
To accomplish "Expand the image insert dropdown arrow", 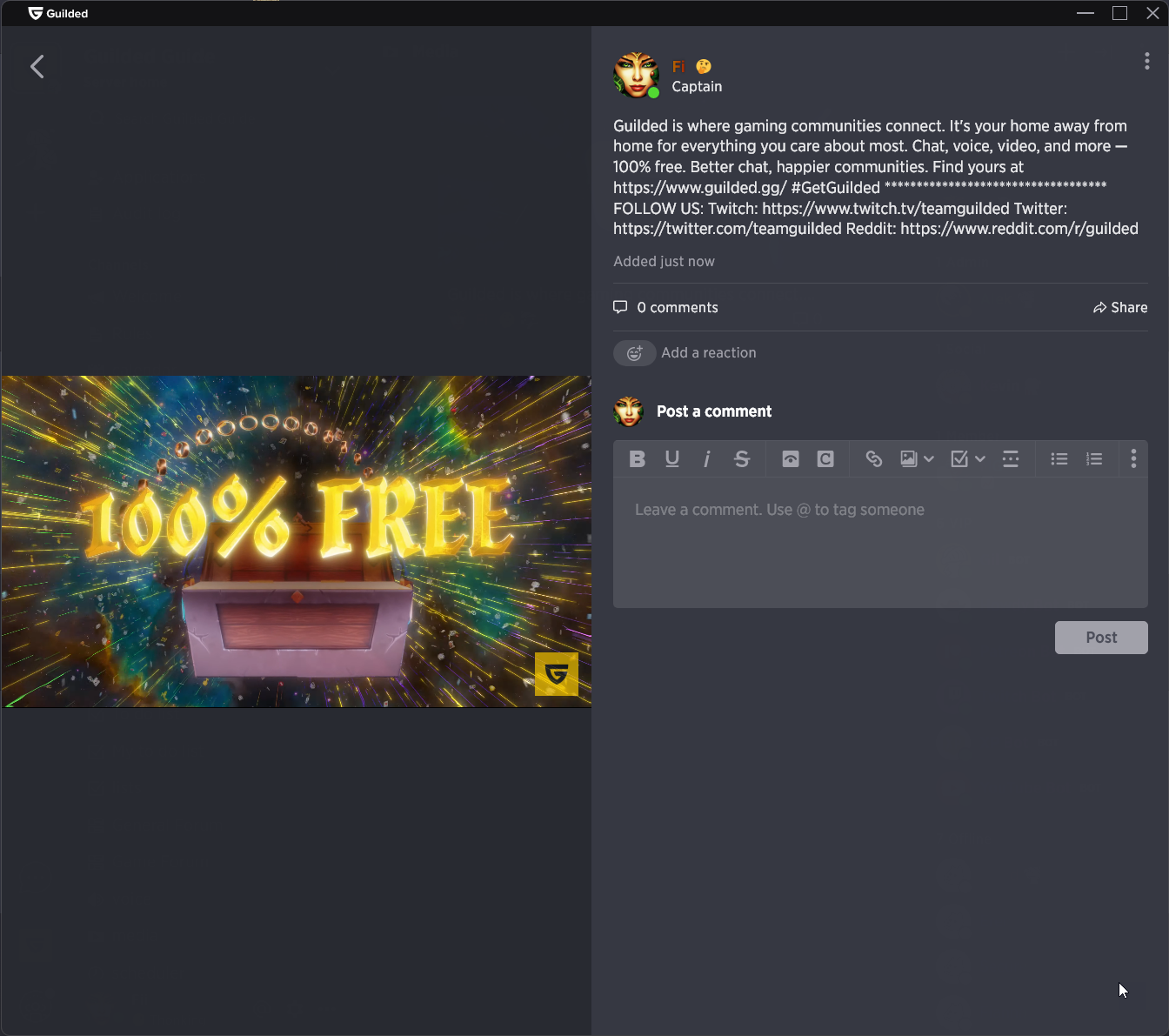I will pos(929,459).
